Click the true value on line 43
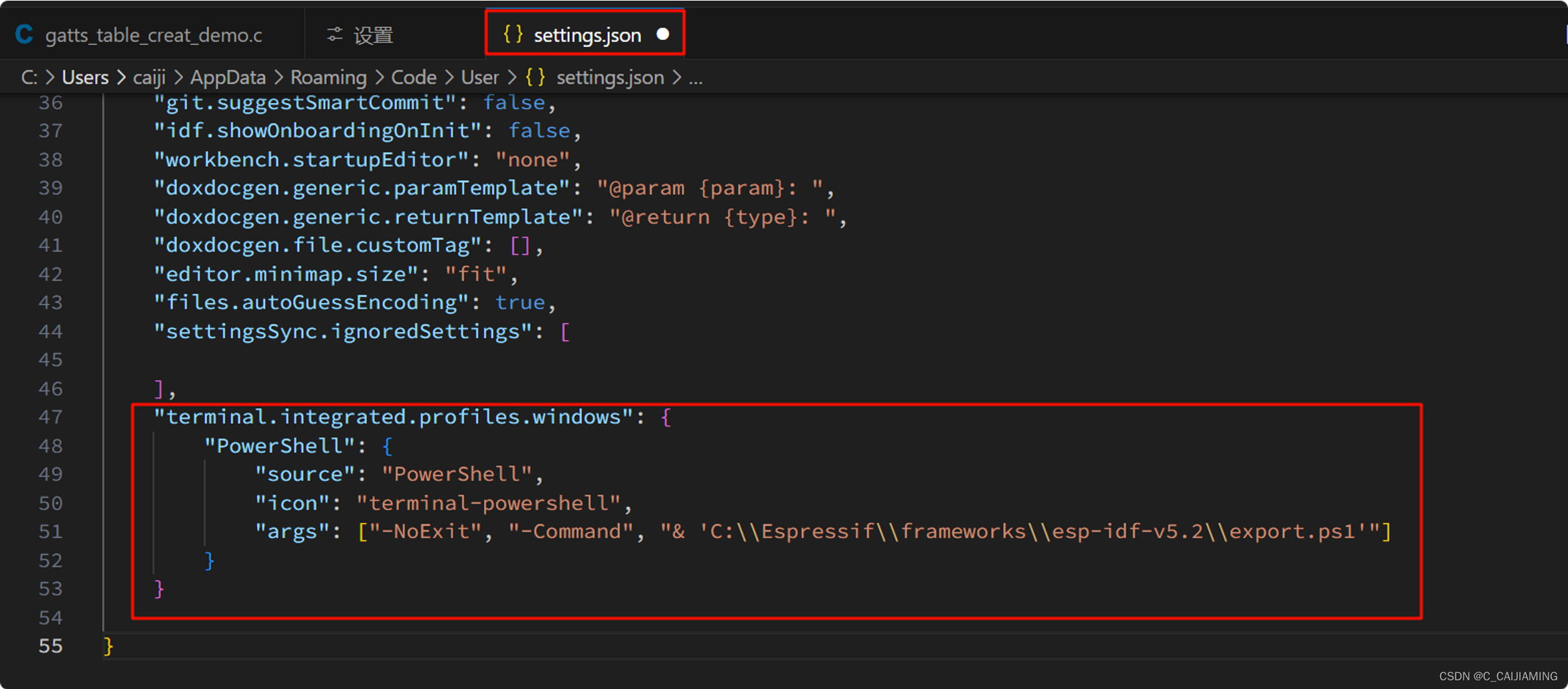The image size is (1568, 689). (520, 303)
